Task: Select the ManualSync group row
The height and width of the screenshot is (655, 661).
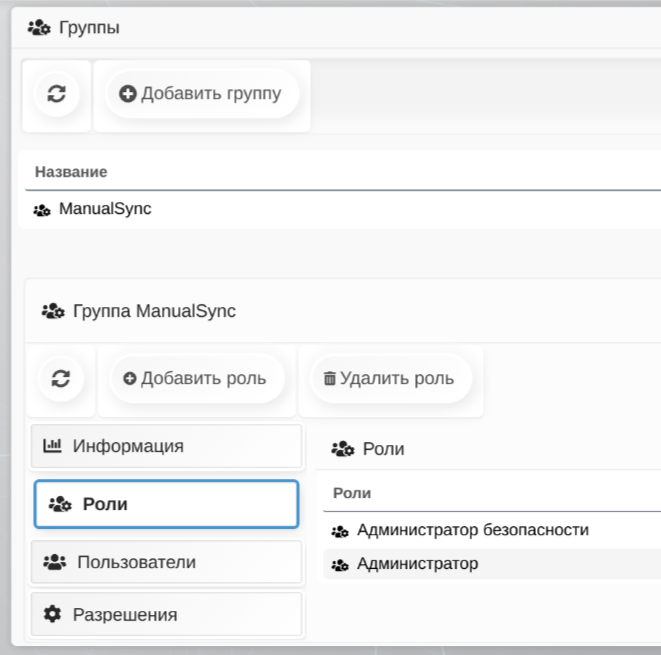Action: (x=105, y=209)
